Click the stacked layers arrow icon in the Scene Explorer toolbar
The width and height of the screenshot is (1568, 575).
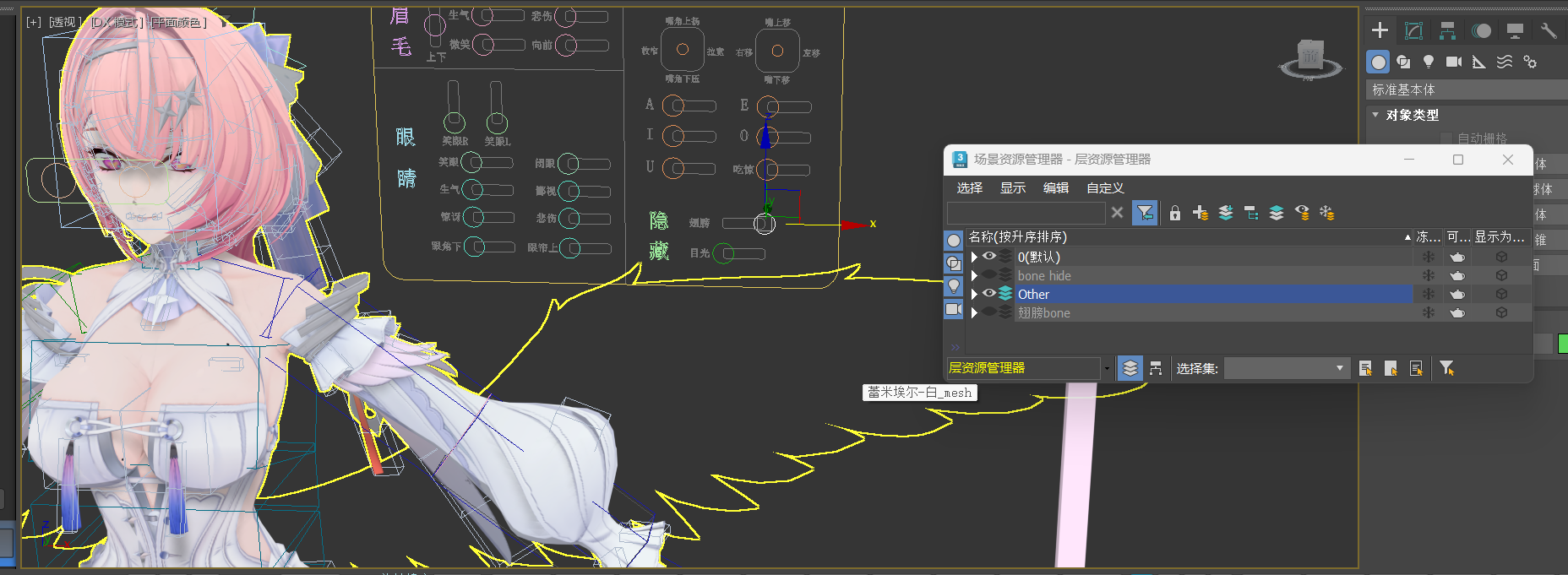[1226, 213]
